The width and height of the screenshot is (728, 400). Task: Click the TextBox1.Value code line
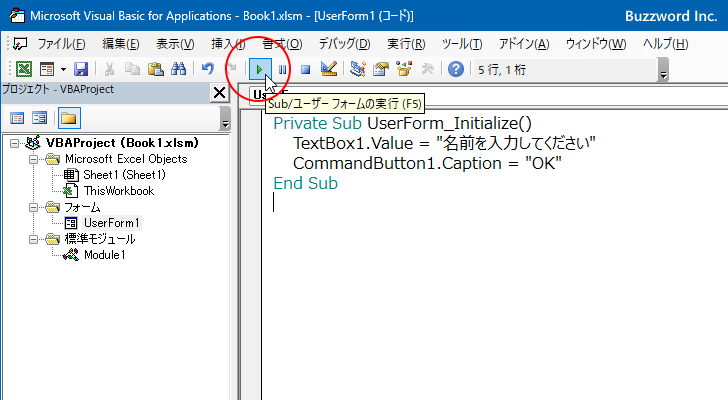[x=444, y=143]
